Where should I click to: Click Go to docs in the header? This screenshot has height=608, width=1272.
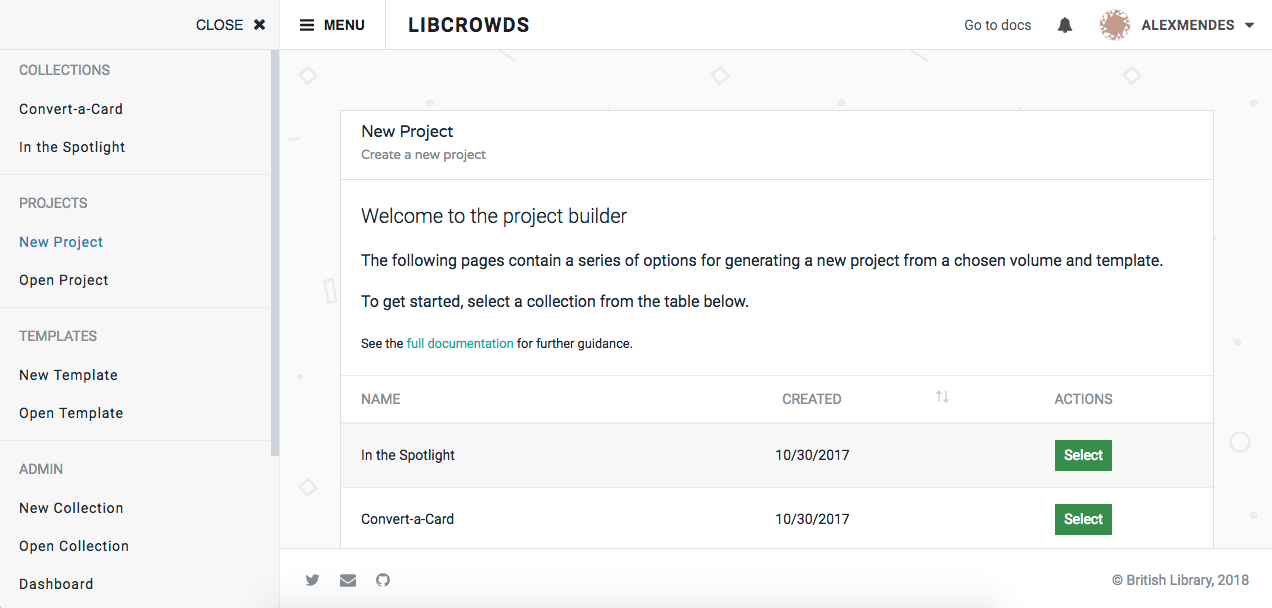[997, 24]
